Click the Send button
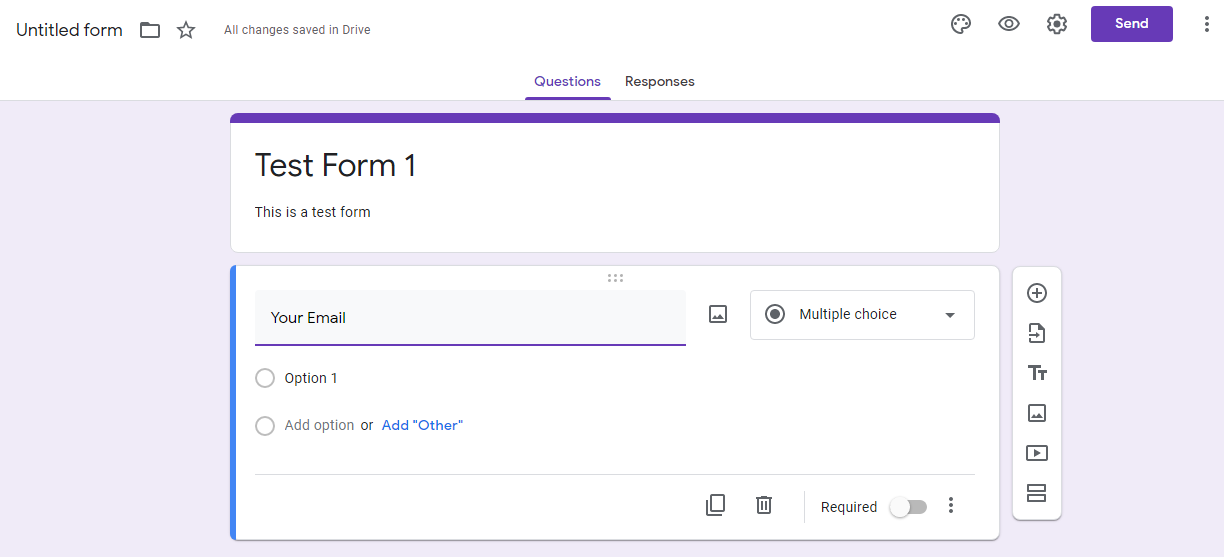Image resolution: width=1224 pixels, height=557 pixels. pyautogui.click(x=1131, y=24)
